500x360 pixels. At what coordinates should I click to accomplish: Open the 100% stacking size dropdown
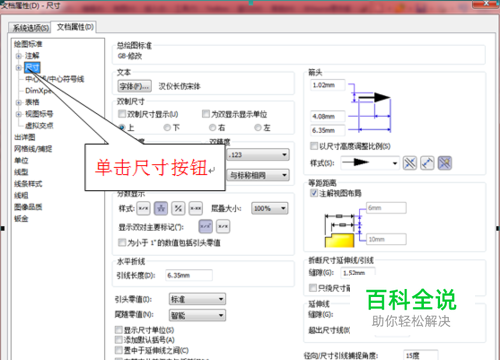(x=270, y=208)
